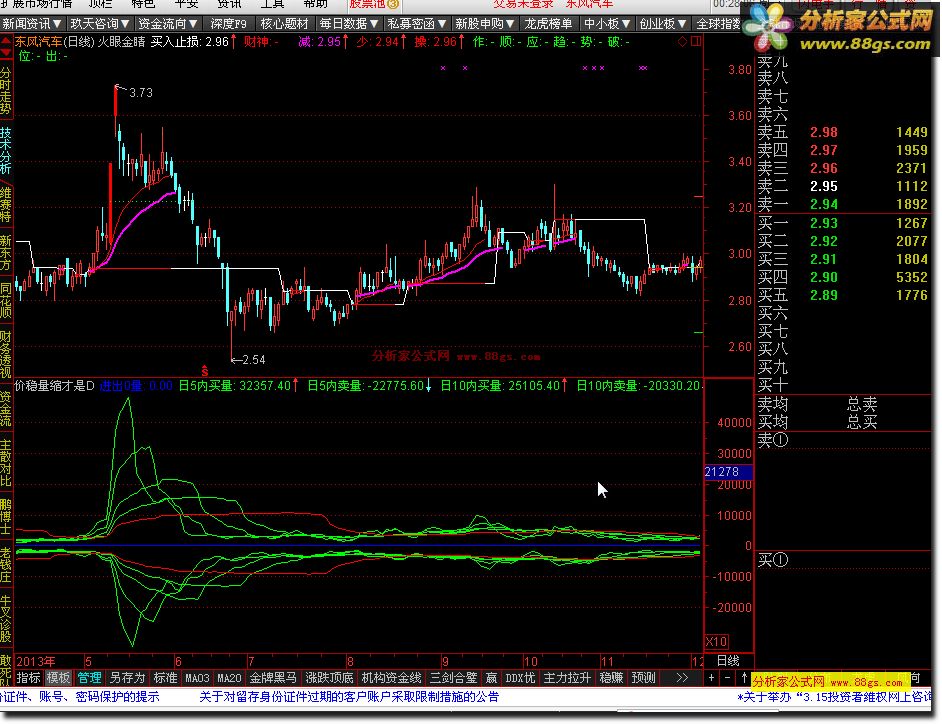Image resolution: width=942 pixels, height=724 pixels.
Task: Click the blue 21278 axis value marker
Action: (x=728, y=472)
